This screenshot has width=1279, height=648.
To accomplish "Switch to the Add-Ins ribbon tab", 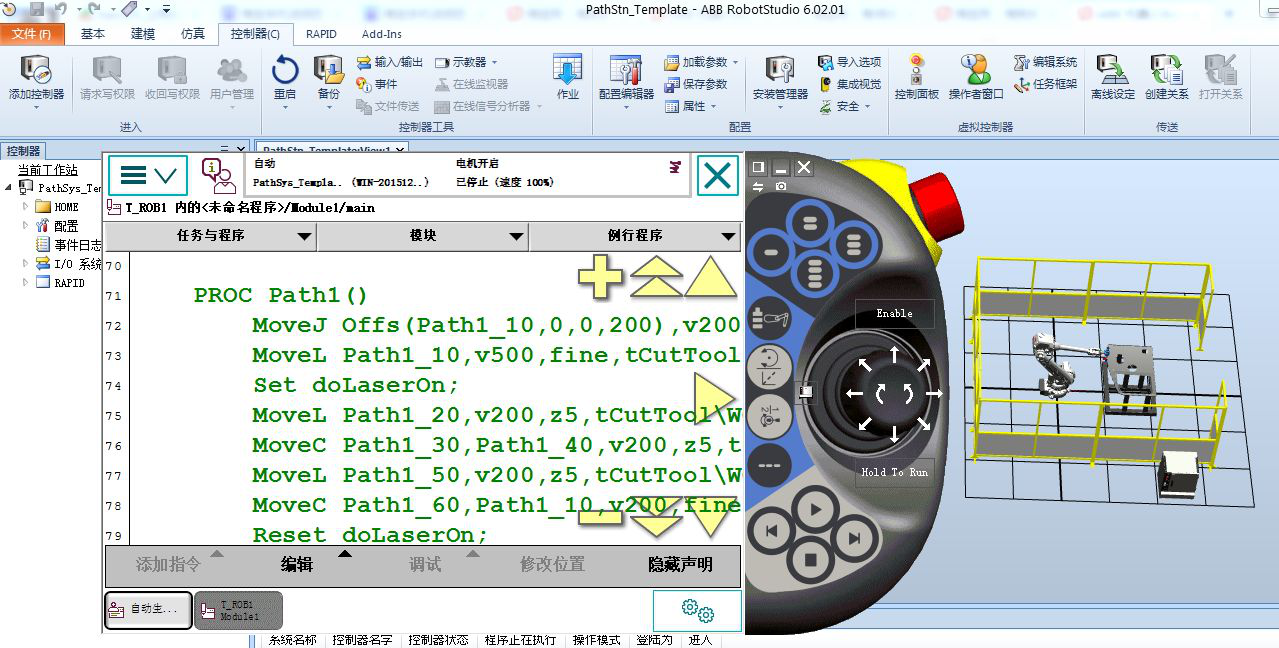I will coord(382,33).
